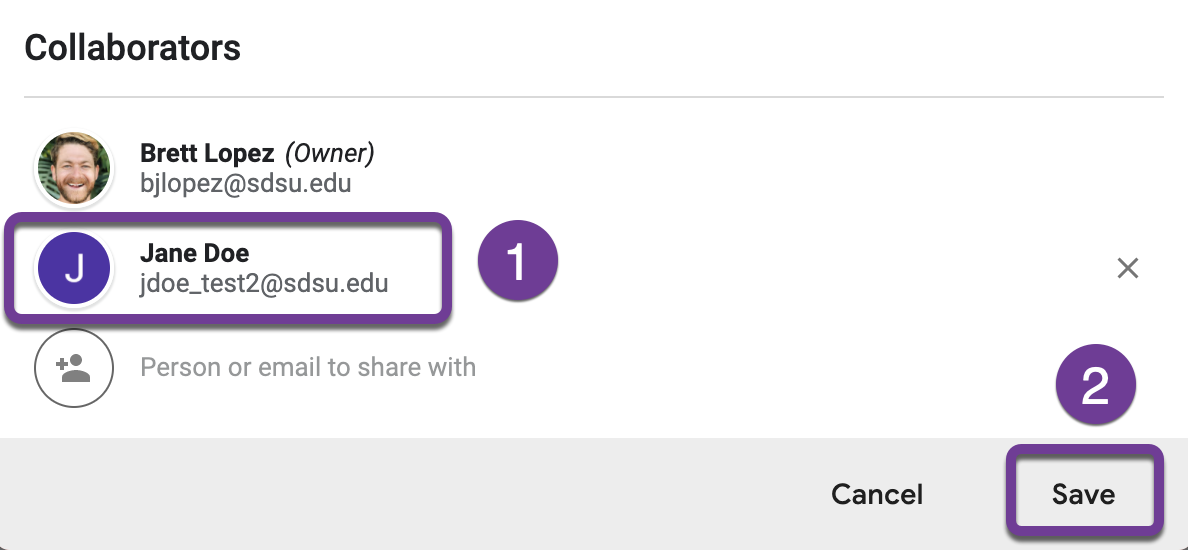Select the Jane Doe collaborator name

194,254
